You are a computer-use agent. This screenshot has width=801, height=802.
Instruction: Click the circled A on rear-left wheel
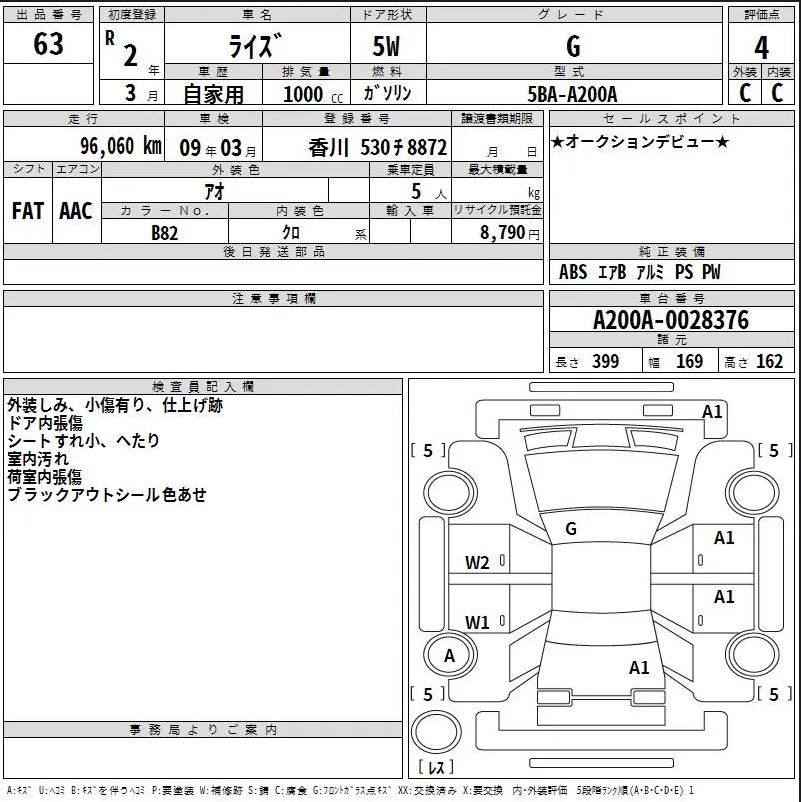(x=449, y=655)
